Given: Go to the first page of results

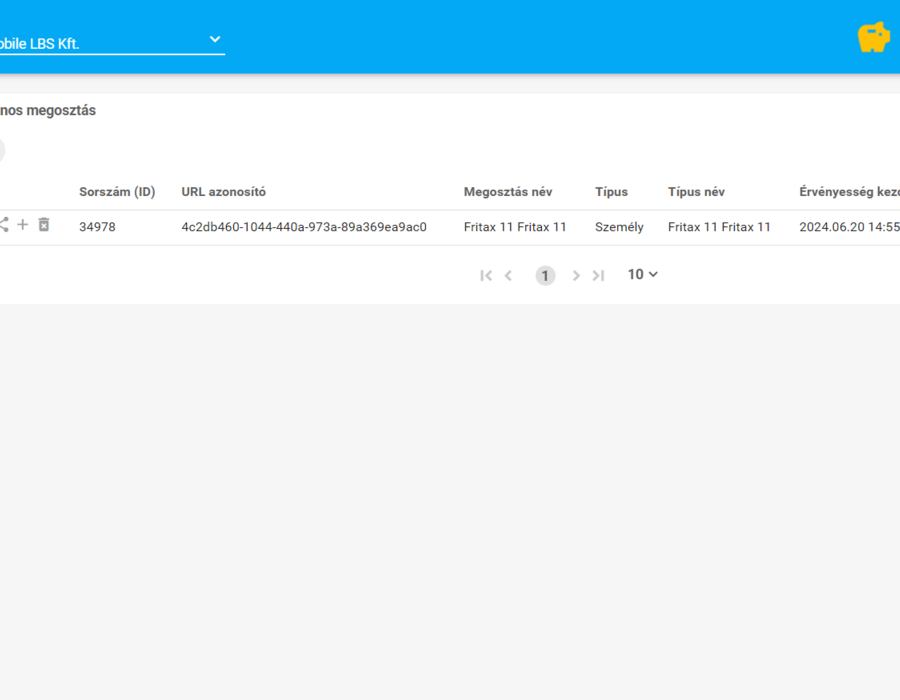Looking at the screenshot, I should [x=486, y=276].
